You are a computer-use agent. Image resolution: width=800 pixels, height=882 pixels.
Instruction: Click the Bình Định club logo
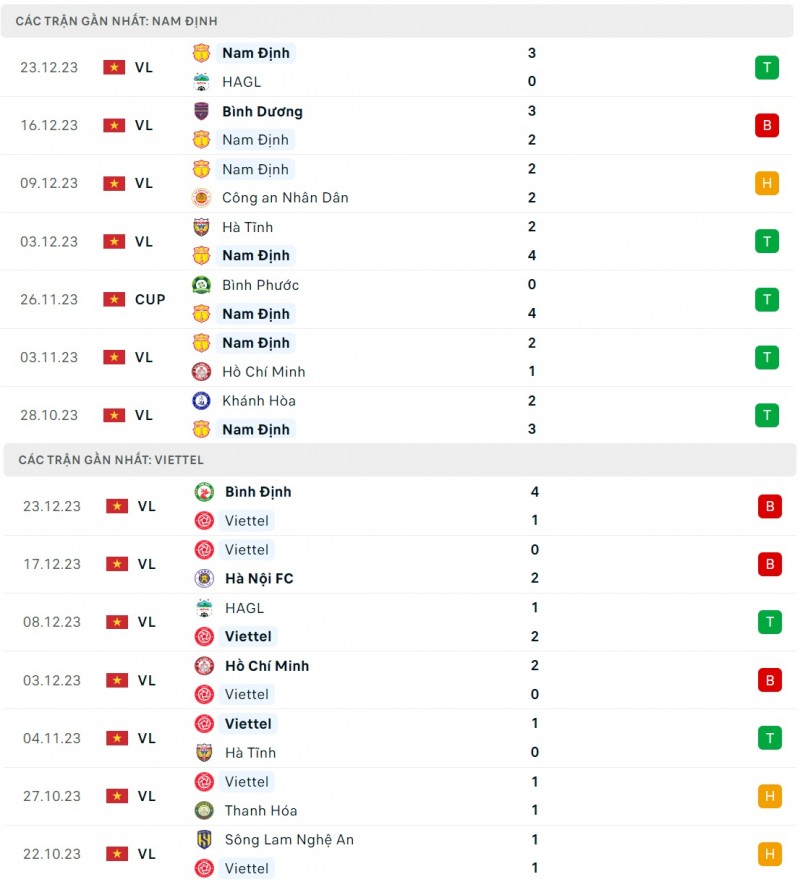coord(204,492)
